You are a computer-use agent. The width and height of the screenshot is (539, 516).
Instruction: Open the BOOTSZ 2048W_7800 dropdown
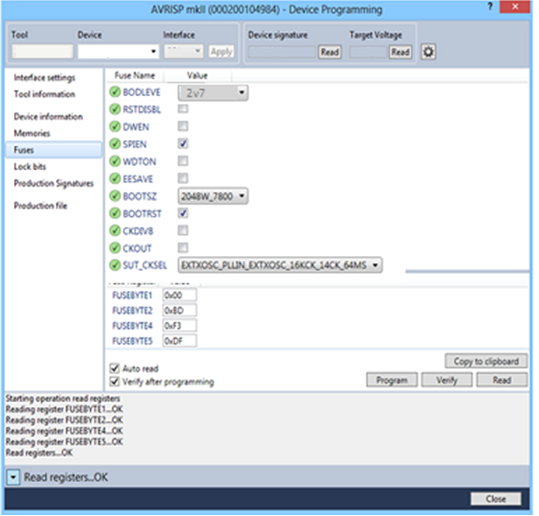(213, 196)
